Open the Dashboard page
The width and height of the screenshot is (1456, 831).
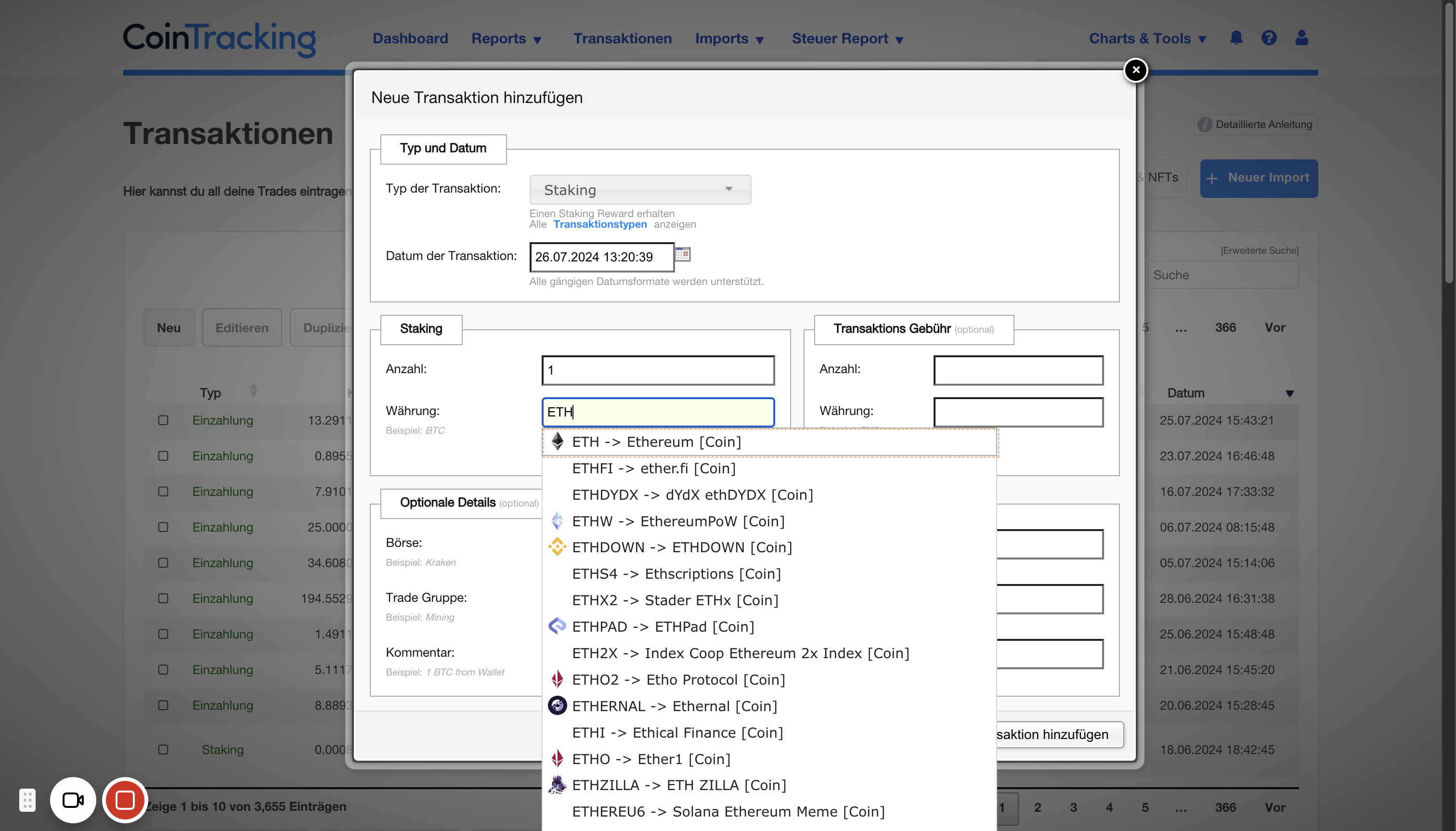click(x=410, y=38)
